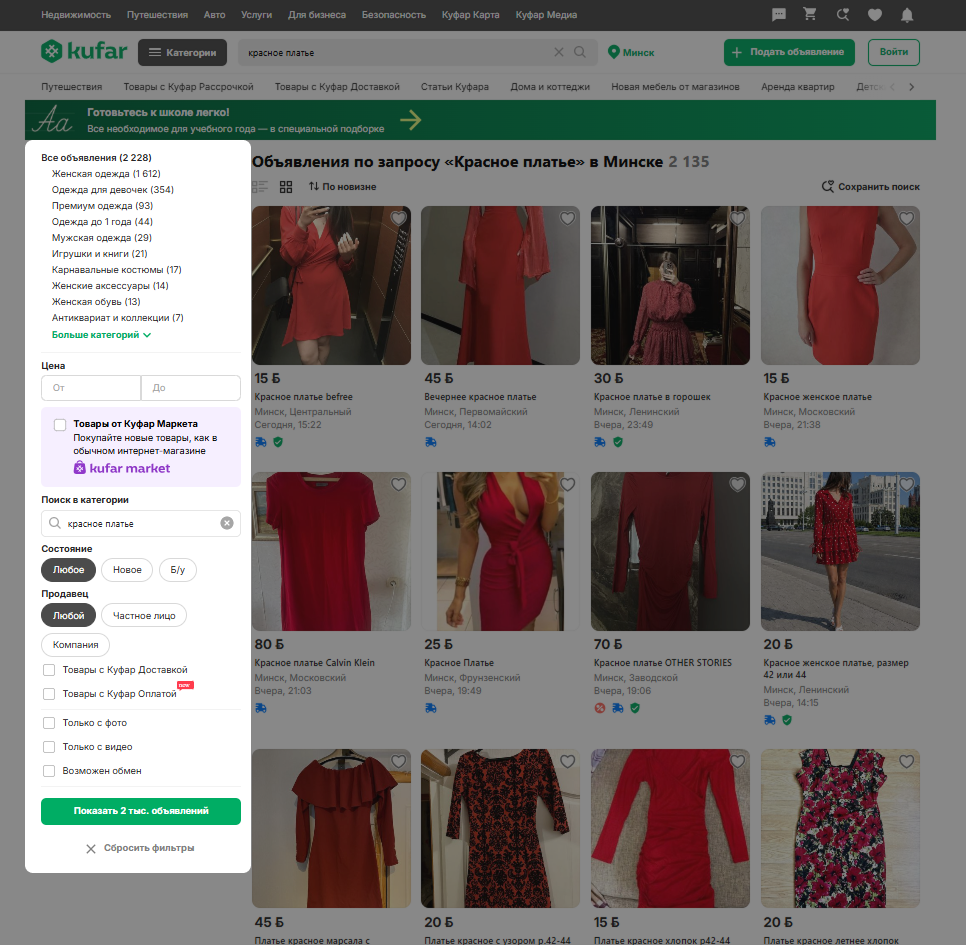Open 'Услуги' top menu

256,15
